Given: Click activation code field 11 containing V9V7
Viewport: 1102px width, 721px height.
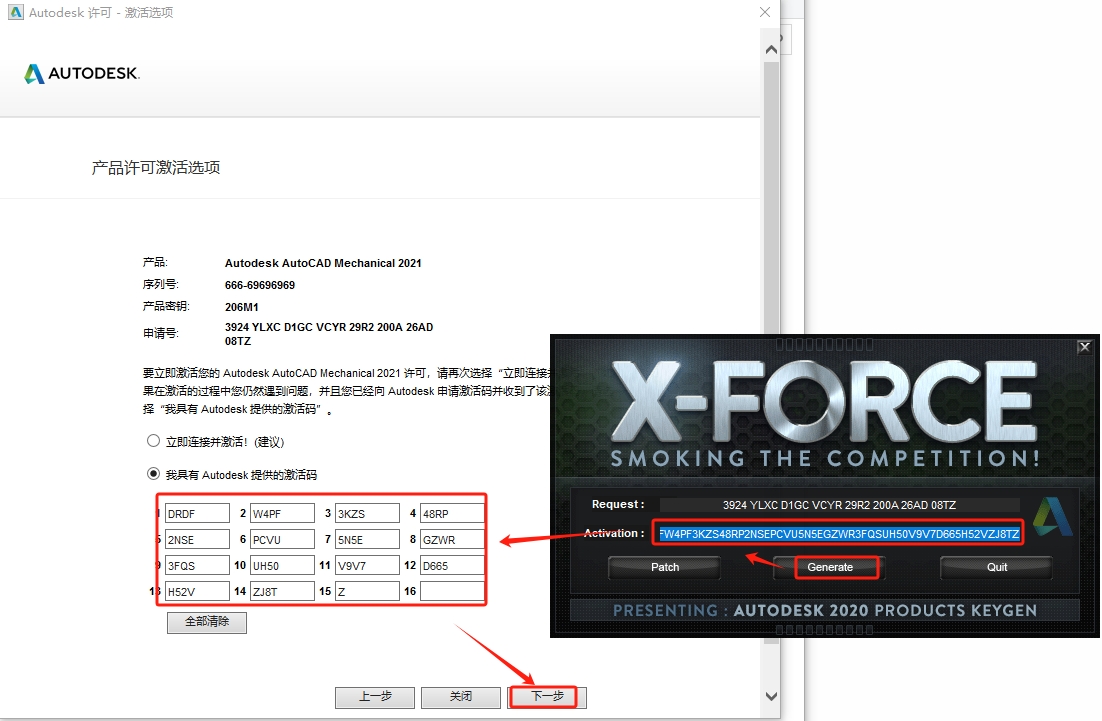Looking at the screenshot, I should (368, 566).
